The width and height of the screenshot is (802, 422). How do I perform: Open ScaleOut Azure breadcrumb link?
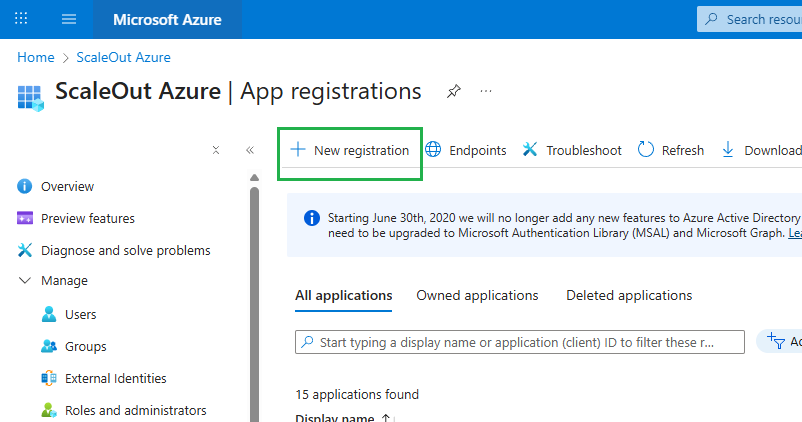coord(123,57)
